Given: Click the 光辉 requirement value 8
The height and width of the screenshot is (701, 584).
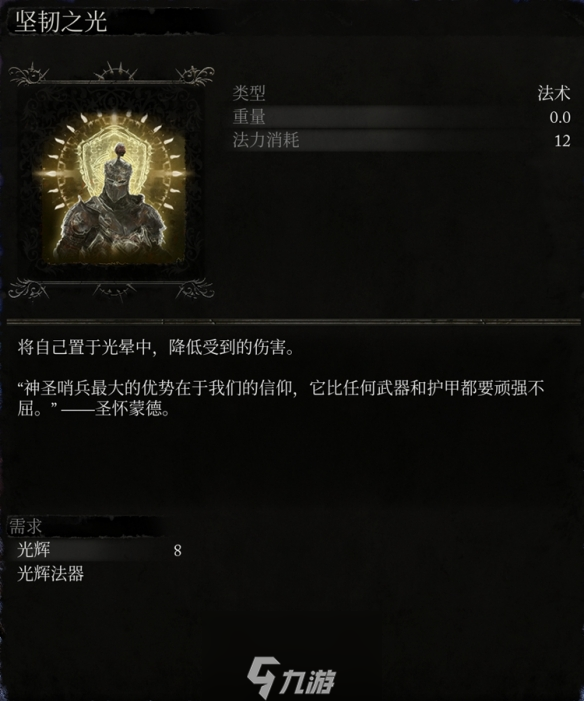Looking at the screenshot, I should point(178,550).
